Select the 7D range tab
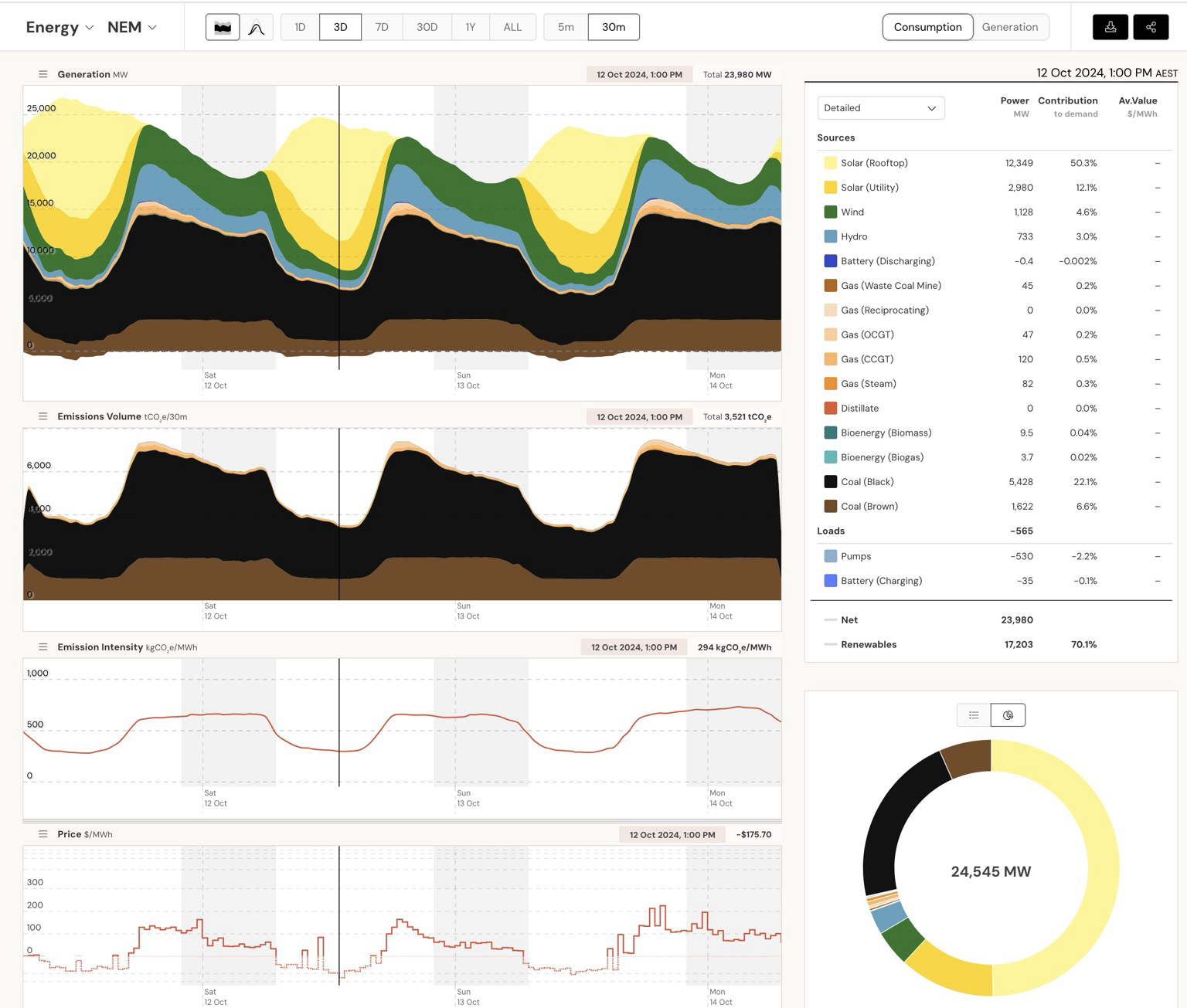The height and width of the screenshot is (1008, 1187). point(382,27)
